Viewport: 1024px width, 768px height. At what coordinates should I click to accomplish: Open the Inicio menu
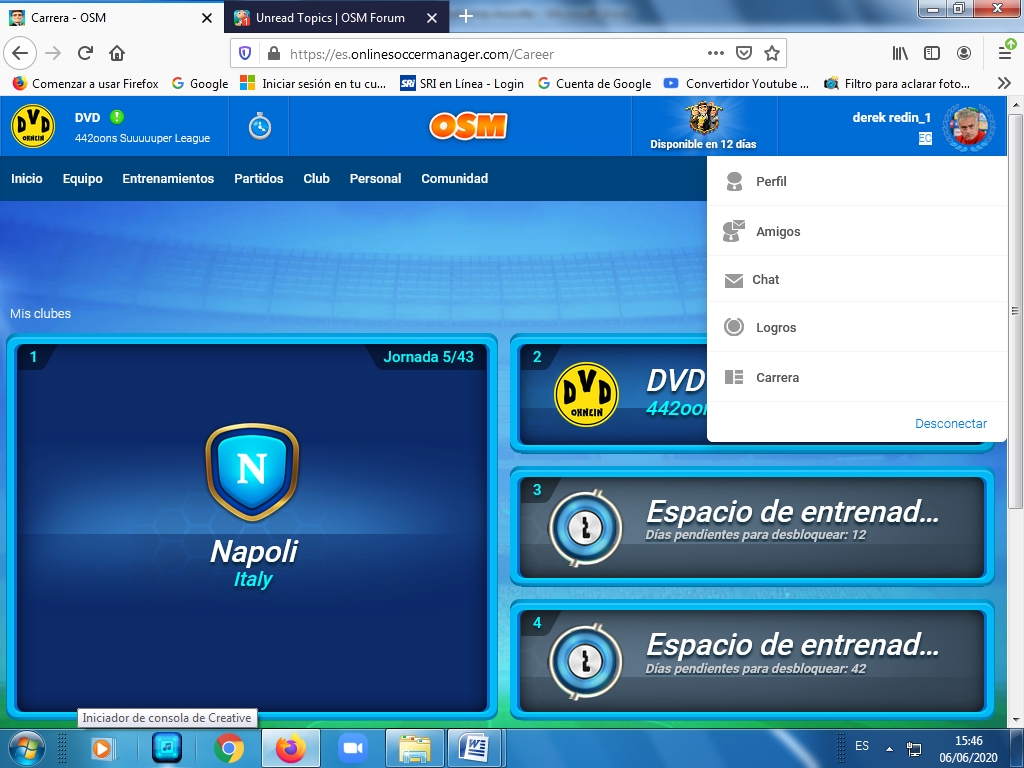pyautogui.click(x=27, y=178)
